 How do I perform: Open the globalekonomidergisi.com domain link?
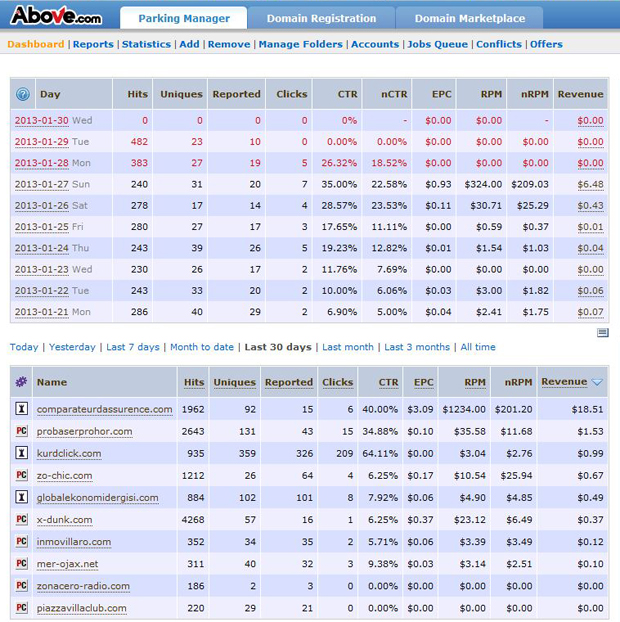(x=98, y=497)
